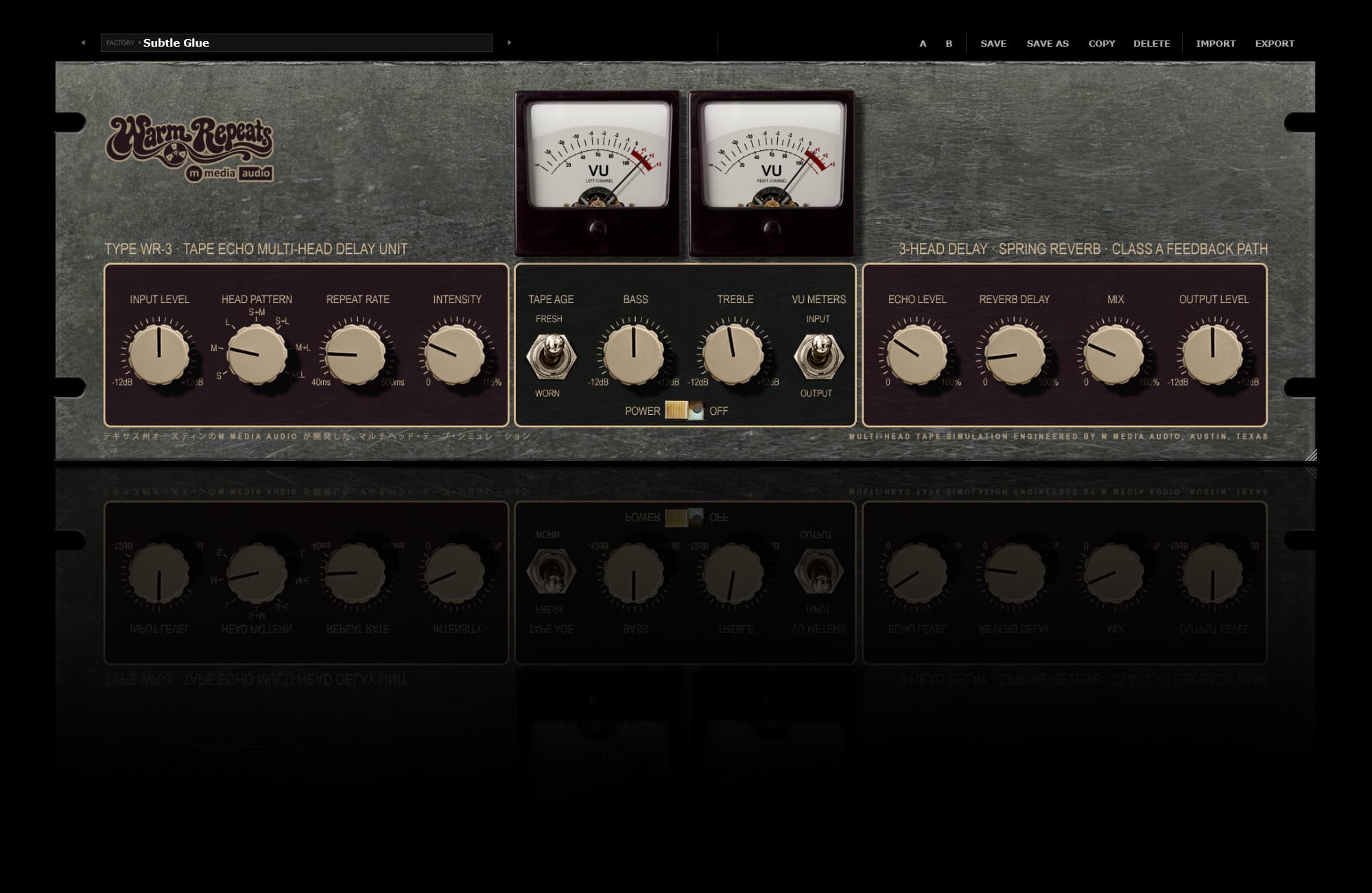Click the OUTPUT LEVEL knob
This screenshot has height=893, width=1372.
[x=1213, y=354]
